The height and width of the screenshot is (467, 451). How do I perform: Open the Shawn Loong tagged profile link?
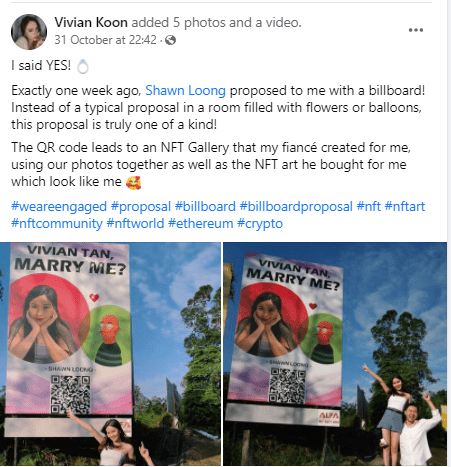pyautogui.click(x=185, y=90)
